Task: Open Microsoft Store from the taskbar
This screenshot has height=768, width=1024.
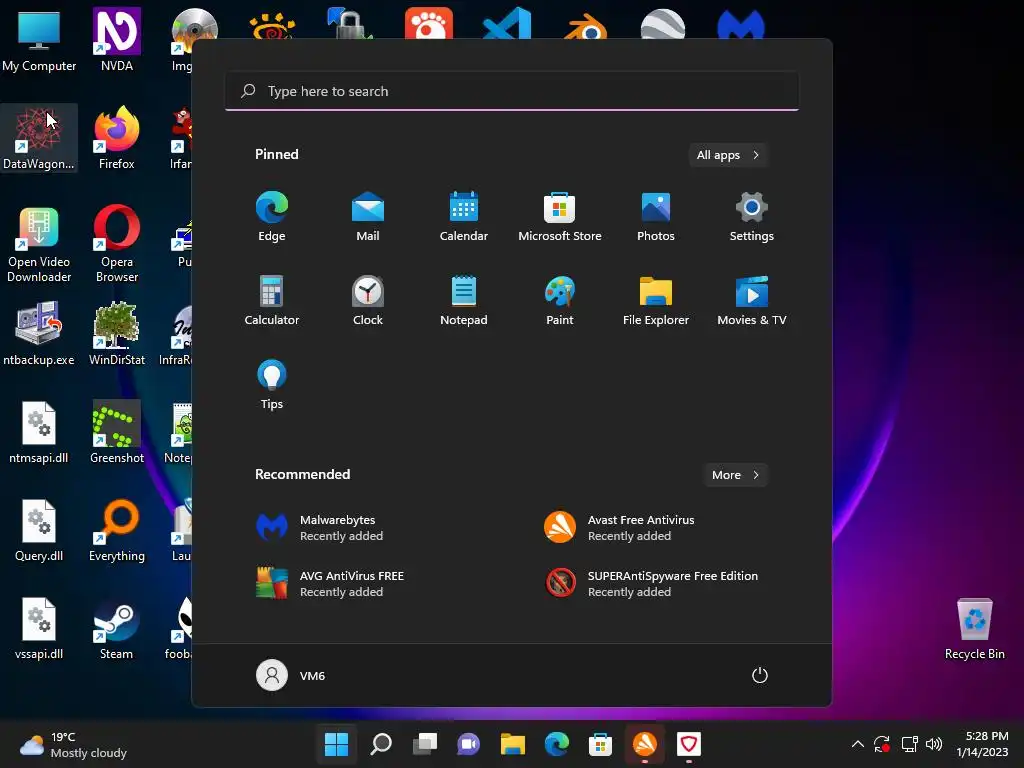Action: pyautogui.click(x=600, y=744)
